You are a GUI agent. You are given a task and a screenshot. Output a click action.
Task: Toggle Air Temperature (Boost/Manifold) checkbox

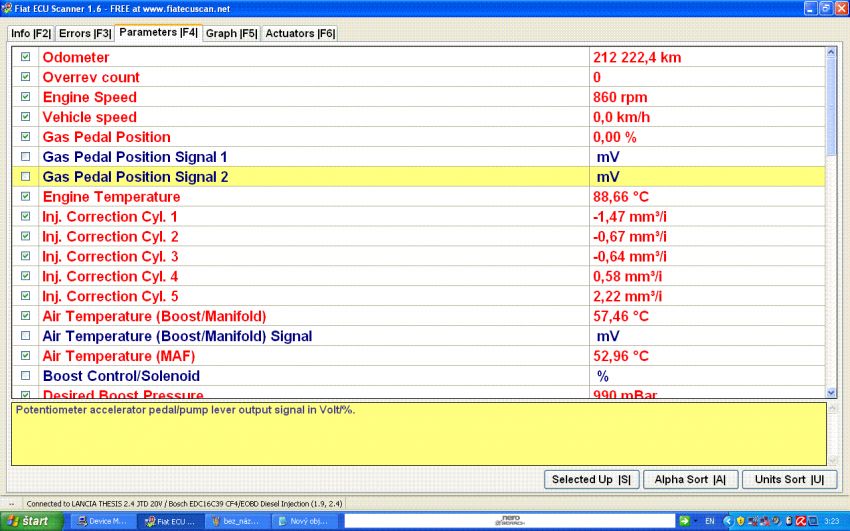point(25,315)
